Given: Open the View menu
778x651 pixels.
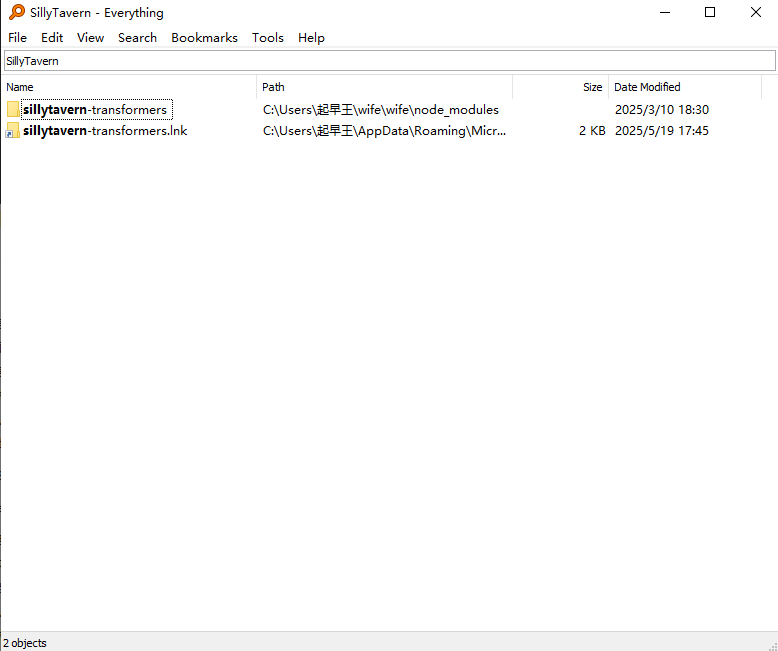Looking at the screenshot, I should 90,38.
